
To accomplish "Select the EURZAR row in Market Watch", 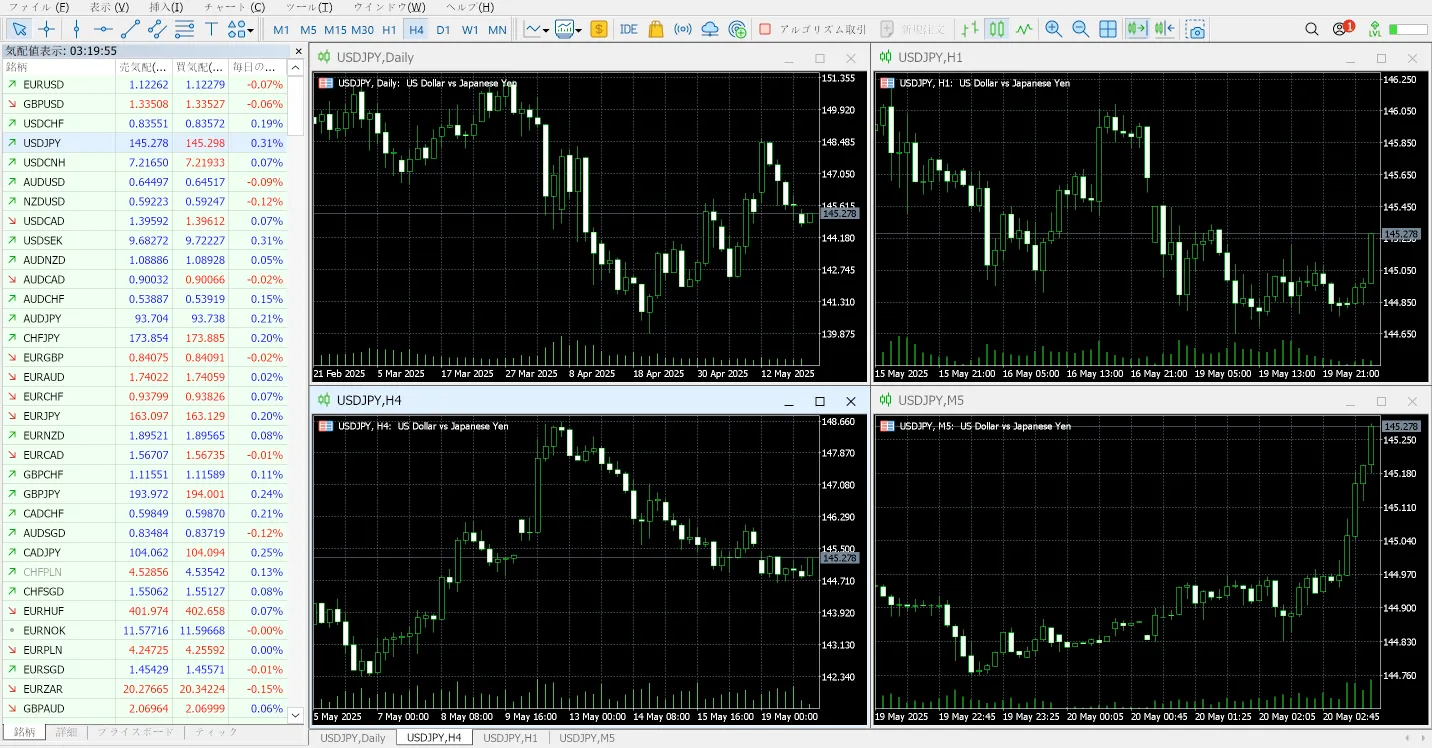I will point(145,689).
